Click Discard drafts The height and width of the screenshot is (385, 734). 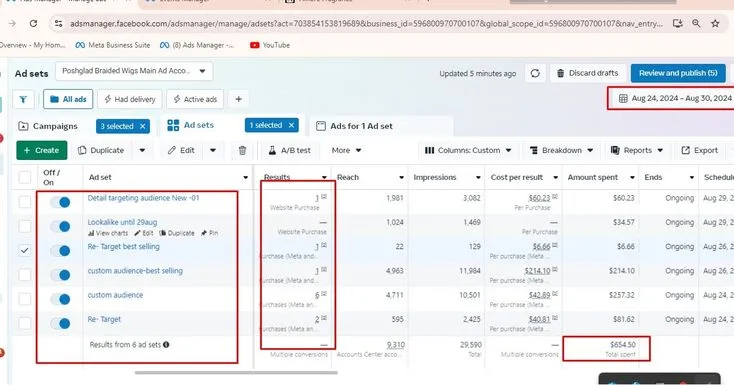pos(587,73)
